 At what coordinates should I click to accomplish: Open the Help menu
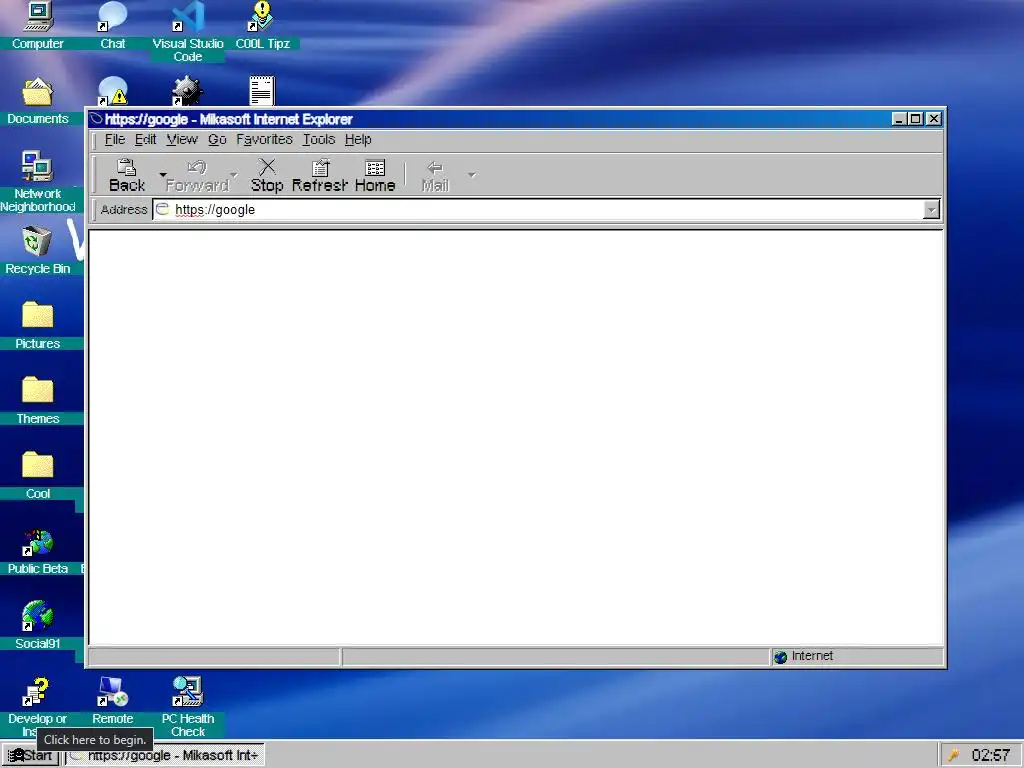(358, 139)
